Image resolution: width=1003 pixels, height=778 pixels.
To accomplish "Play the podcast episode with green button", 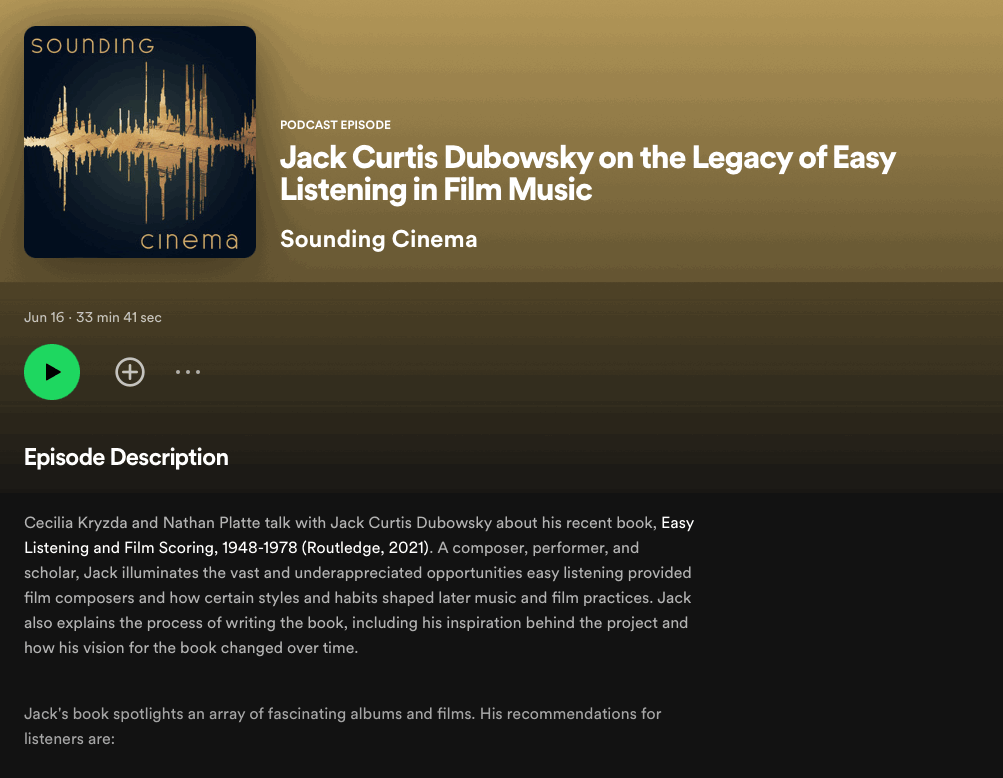I will [x=52, y=372].
